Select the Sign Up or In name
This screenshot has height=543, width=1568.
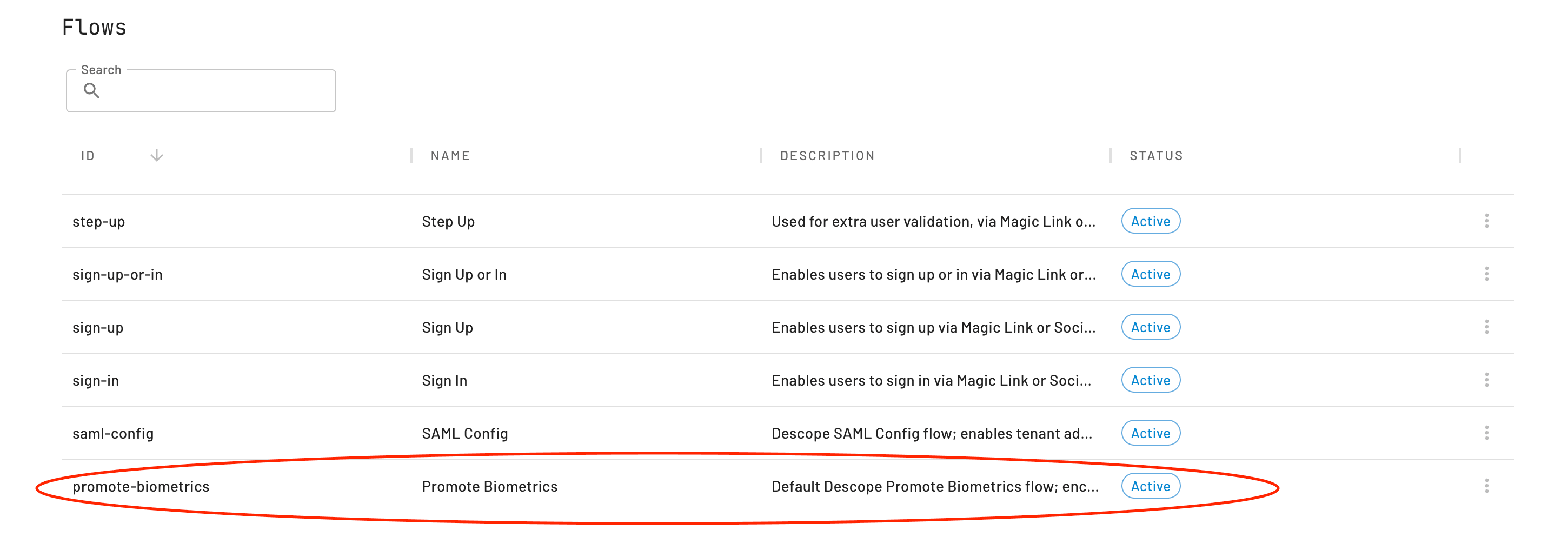click(x=464, y=275)
